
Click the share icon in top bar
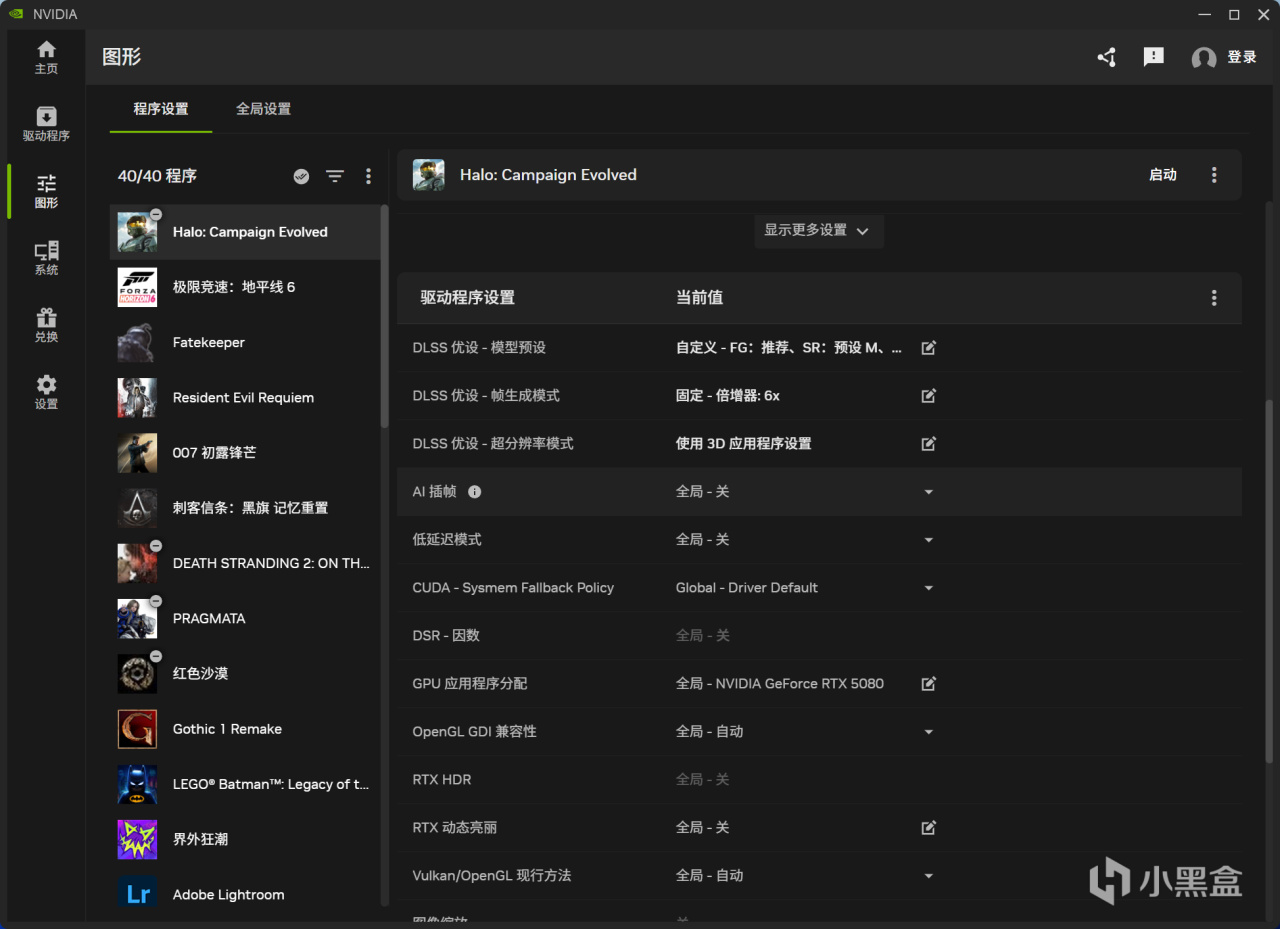point(1106,57)
